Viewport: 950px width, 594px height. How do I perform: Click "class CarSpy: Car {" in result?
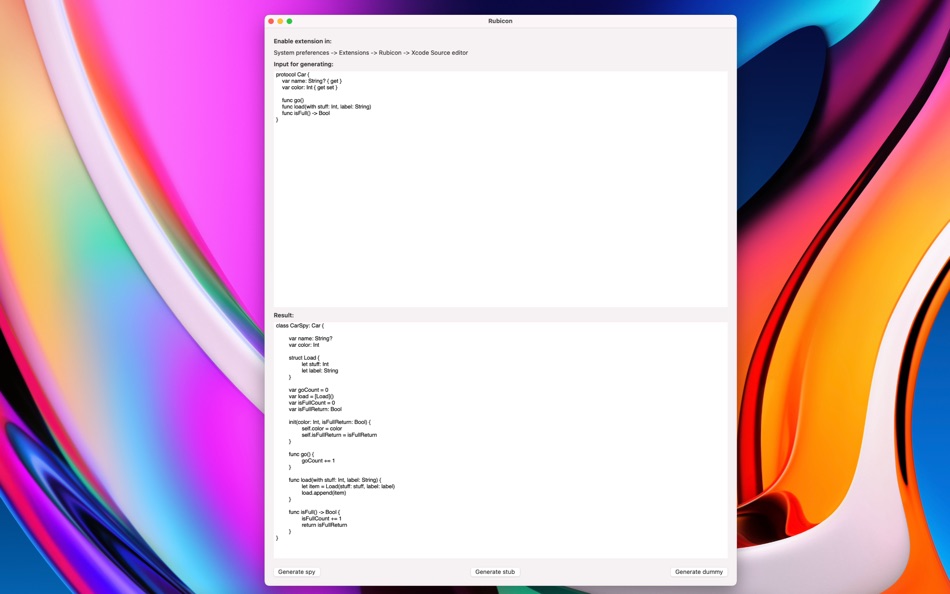300,325
